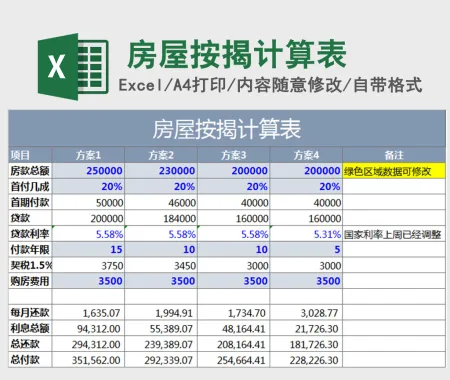This screenshot has height=380, width=450.
Task: Select deed tax cell 3450
Action: 161,265
